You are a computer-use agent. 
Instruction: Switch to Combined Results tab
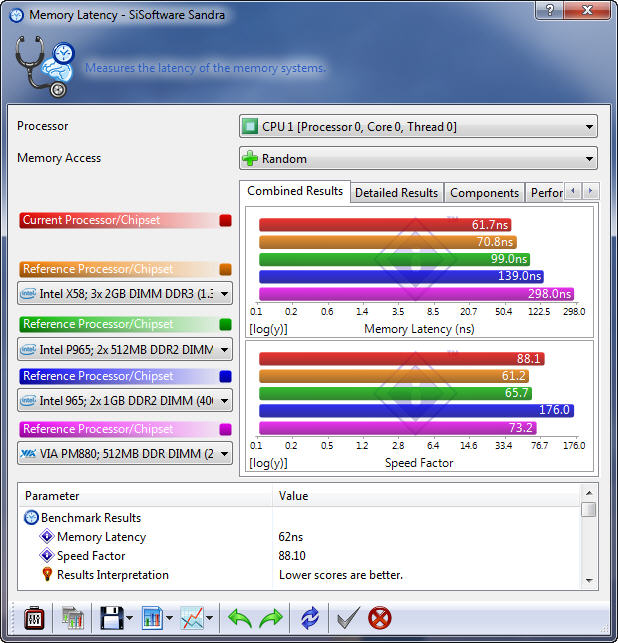click(295, 191)
